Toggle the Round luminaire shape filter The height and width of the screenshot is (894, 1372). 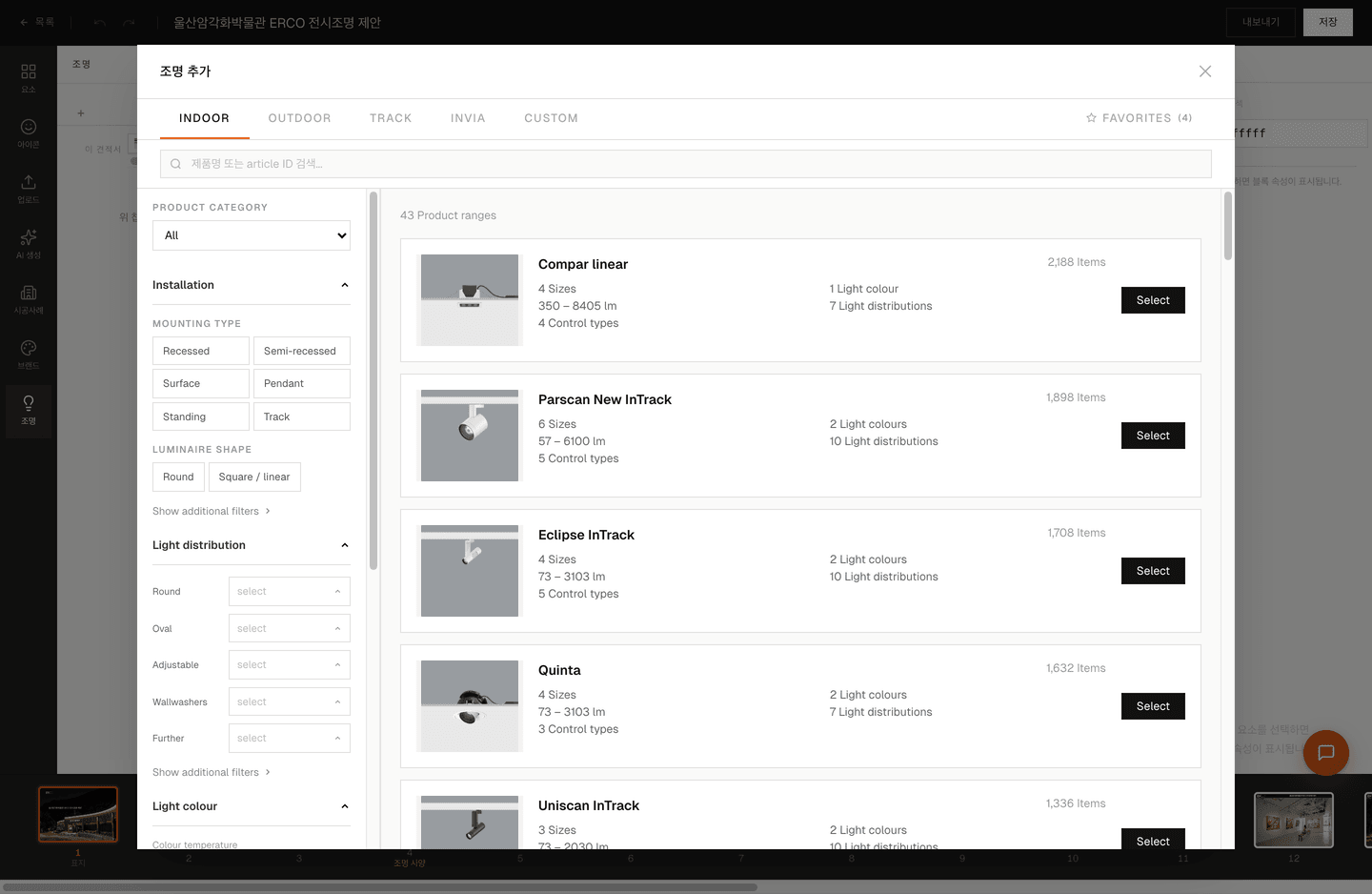(x=178, y=477)
